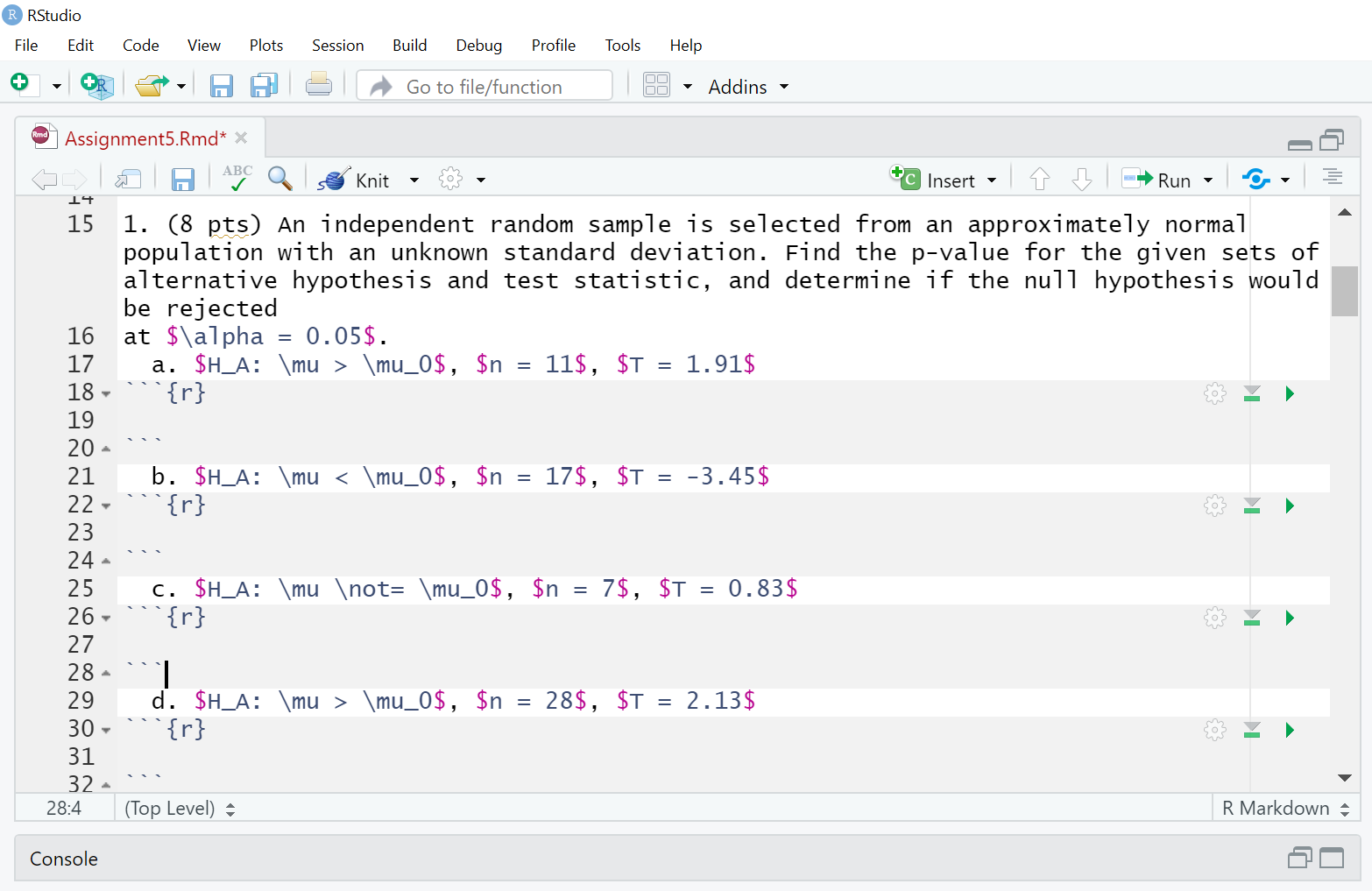Open the Tools menu

tap(623, 46)
